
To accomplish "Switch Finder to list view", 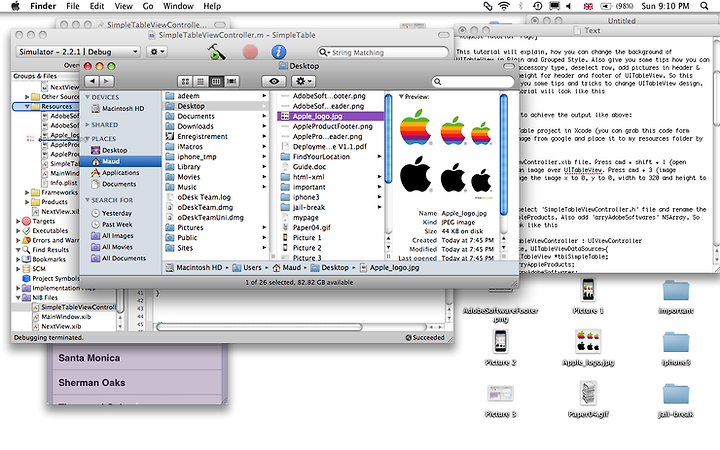I will (201, 81).
